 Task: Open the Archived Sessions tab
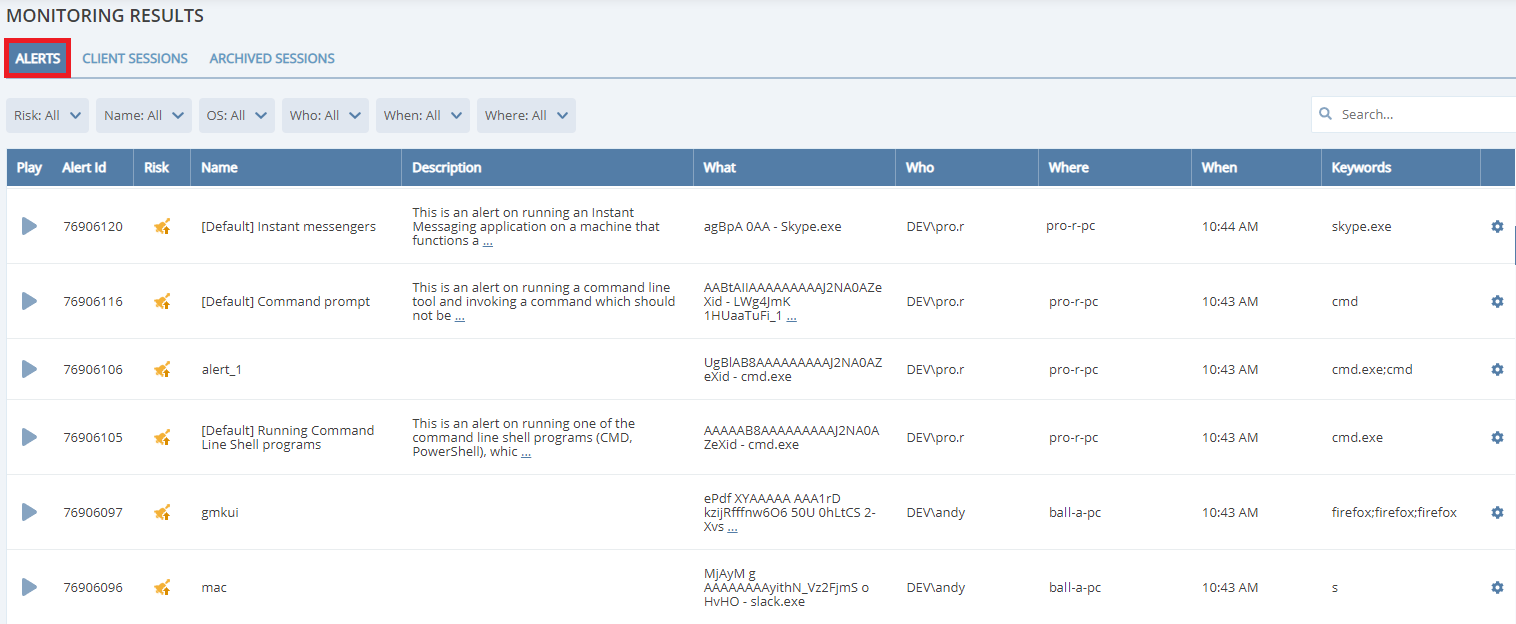click(272, 58)
